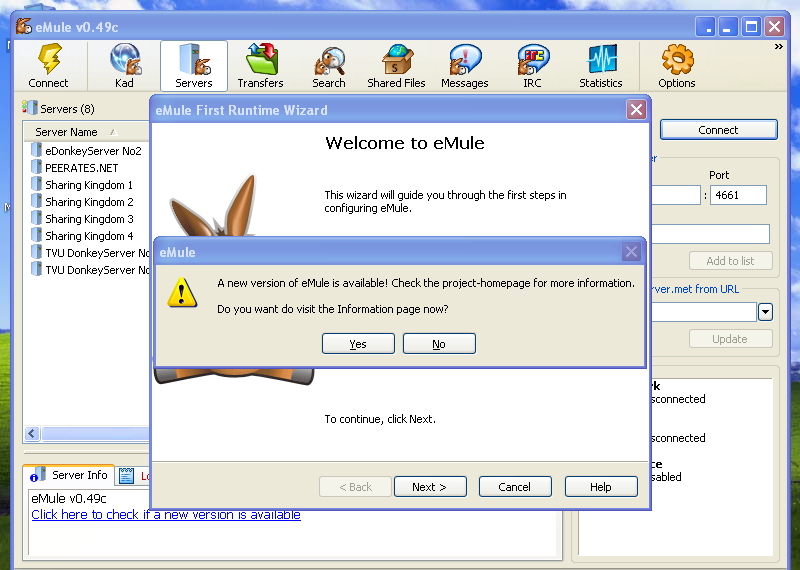The width and height of the screenshot is (800, 570).
Task: Select the Sharing Kingdom 3 text
Action: [89, 219]
